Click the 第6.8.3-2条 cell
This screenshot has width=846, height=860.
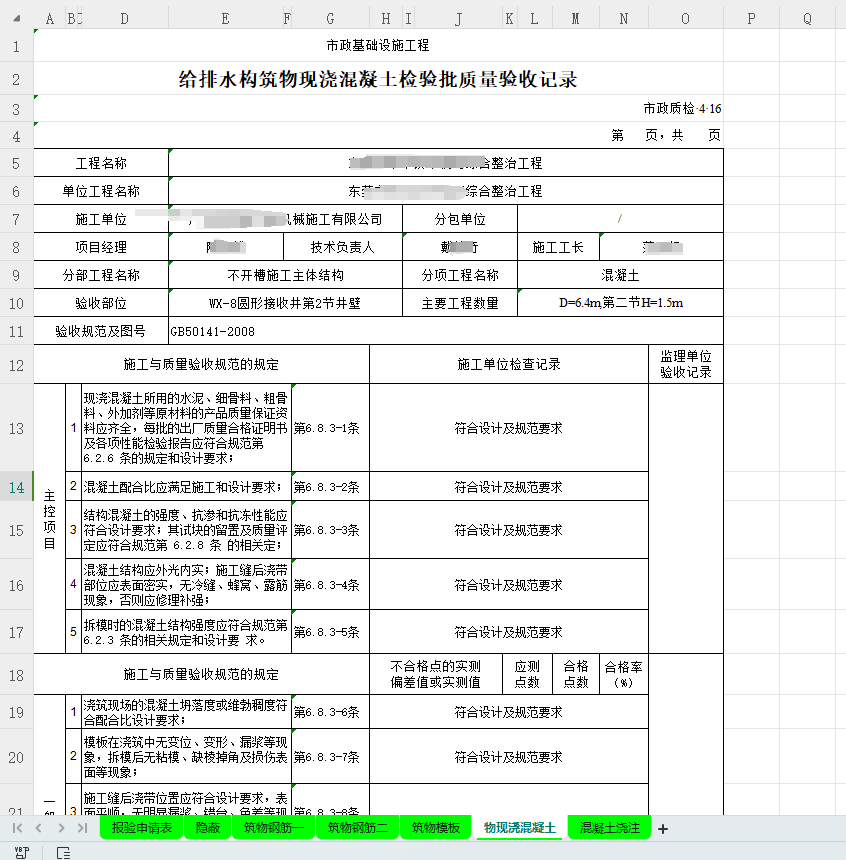click(330, 486)
